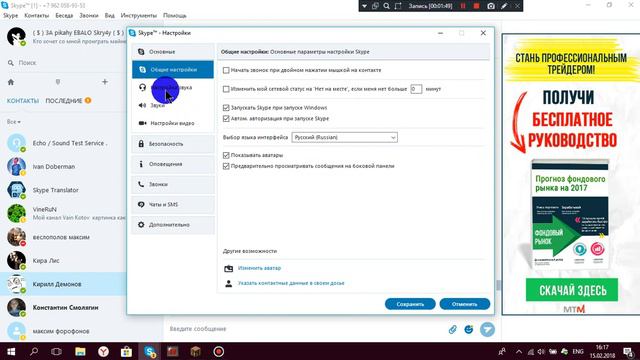Click the link to specify profile contact details
Viewport: 640px width, 360px height.
click(x=291, y=283)
